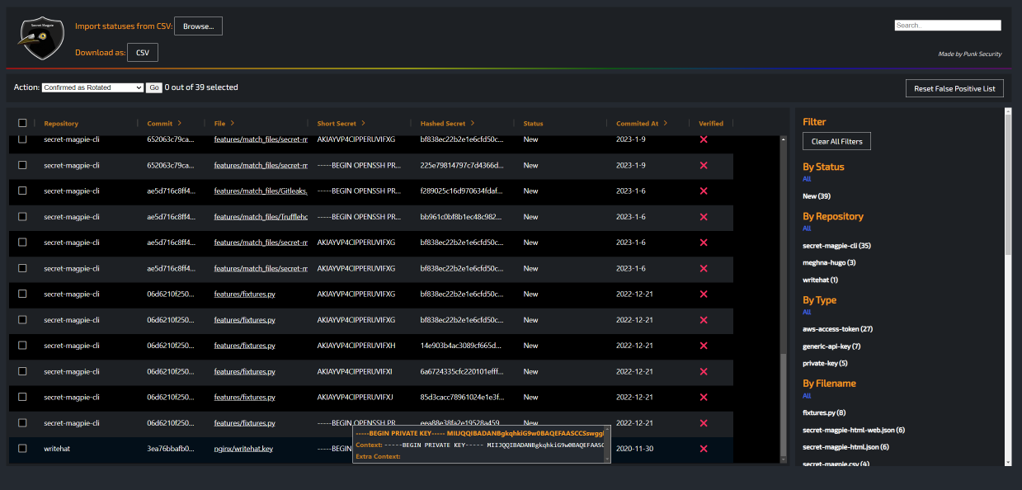
Task: Click the arrow beside Hashed Secret header
Action: (x=472, y=122)
